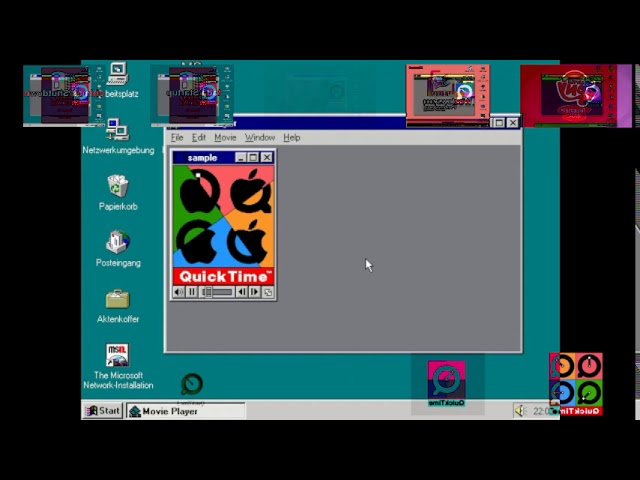Viewport: 640px width, 480px height.
Task: Open the Window menu in Movie Player
Action: (260, 138)
